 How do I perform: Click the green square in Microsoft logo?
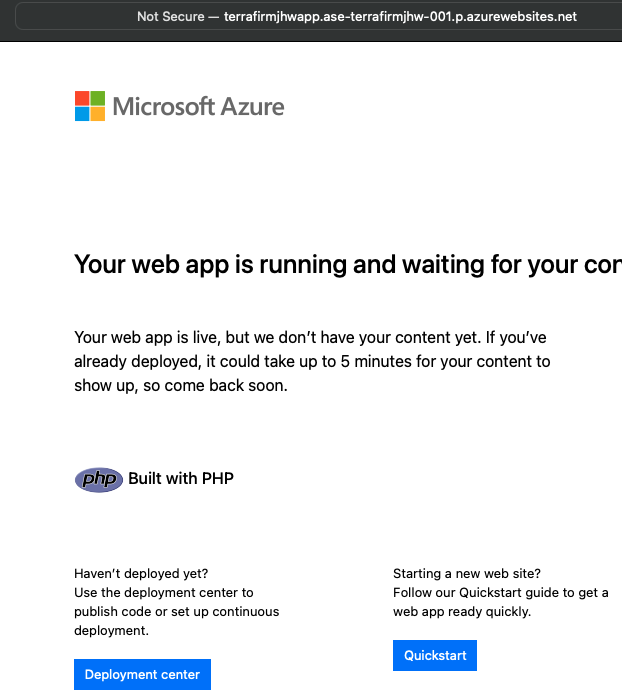coord(97,98)
